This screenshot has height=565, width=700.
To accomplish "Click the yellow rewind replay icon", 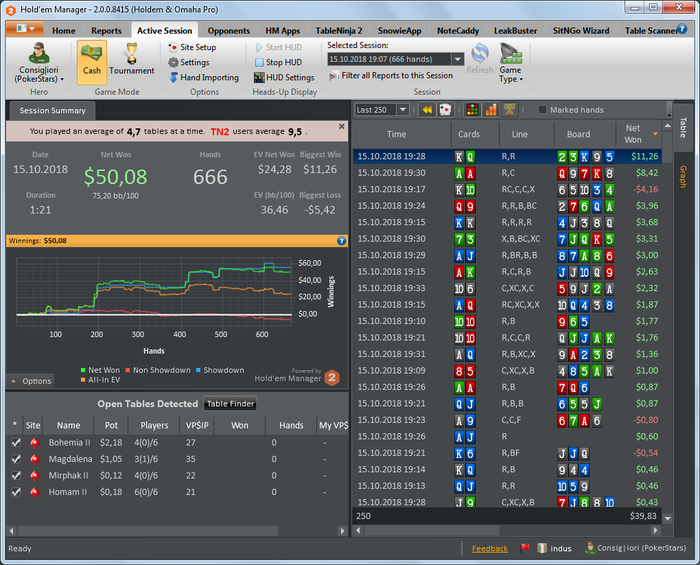I will pyautogui.click(x=427, y=109).
